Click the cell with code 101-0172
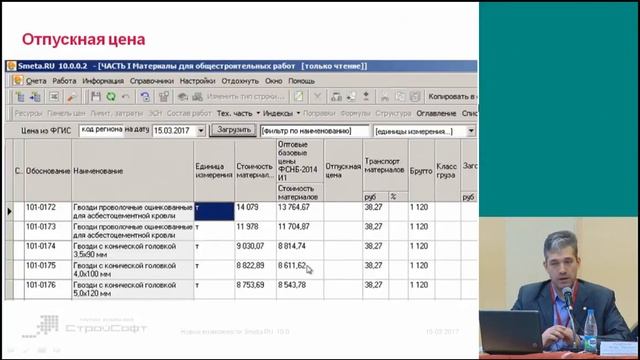The image size is (640, 360). coord(48,211)
